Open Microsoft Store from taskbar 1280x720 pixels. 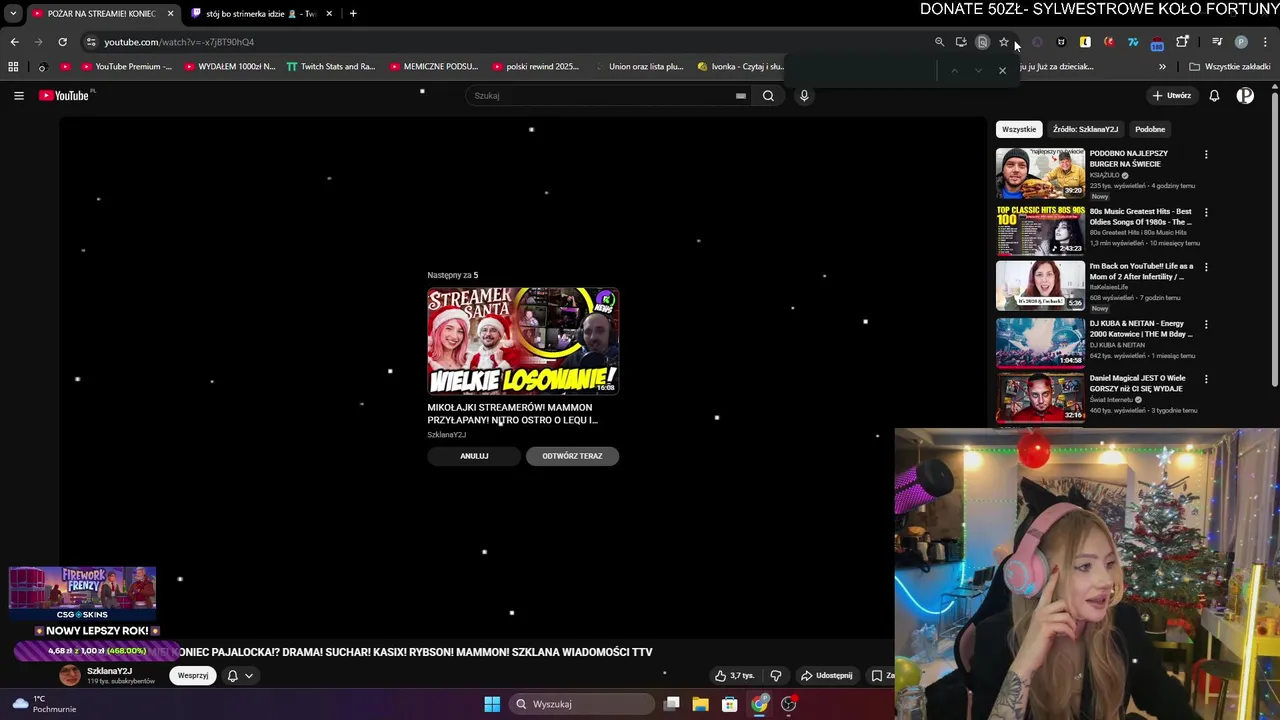pyautogui.click(x=730, y=704)
